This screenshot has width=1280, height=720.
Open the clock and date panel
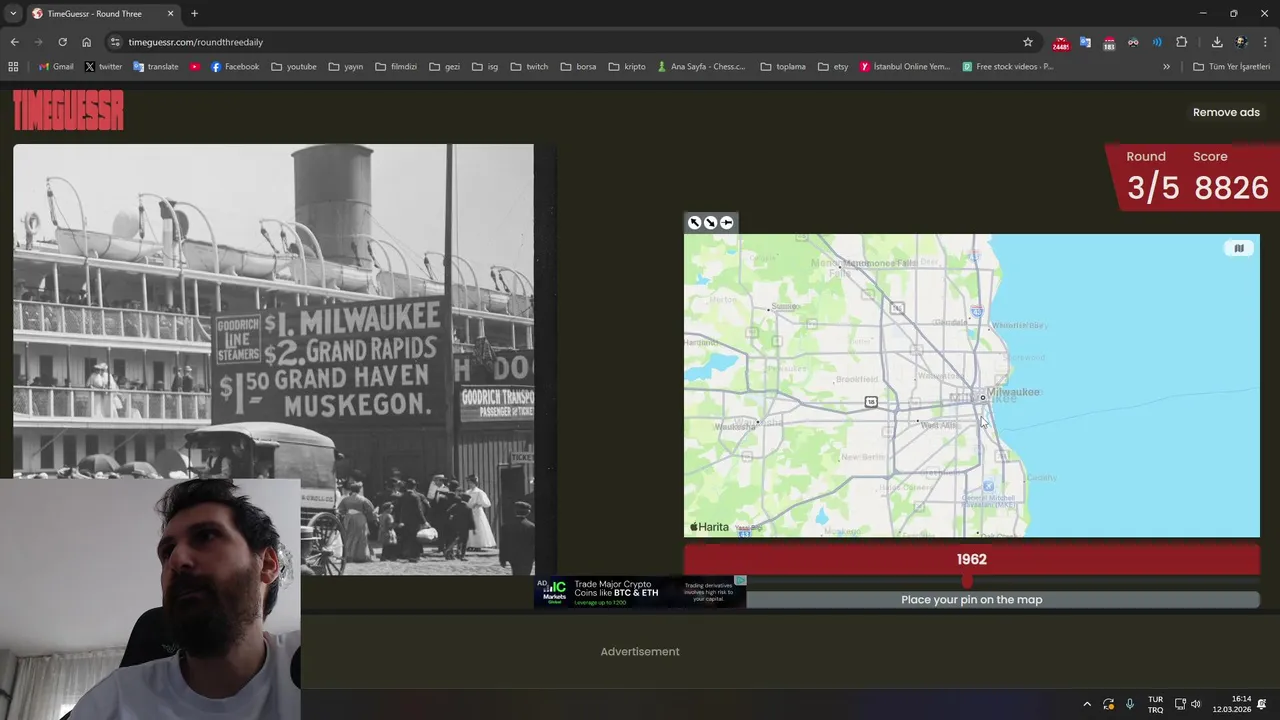(1232, 704)
